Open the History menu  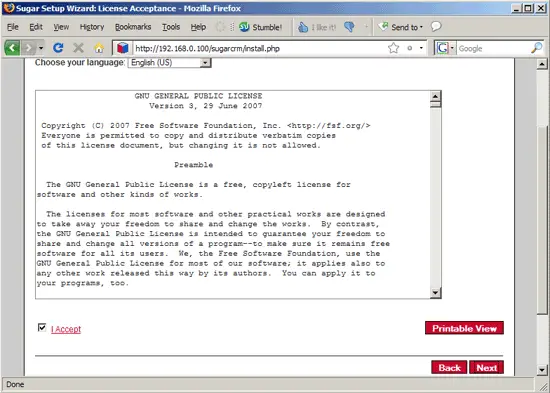point(92,27)
